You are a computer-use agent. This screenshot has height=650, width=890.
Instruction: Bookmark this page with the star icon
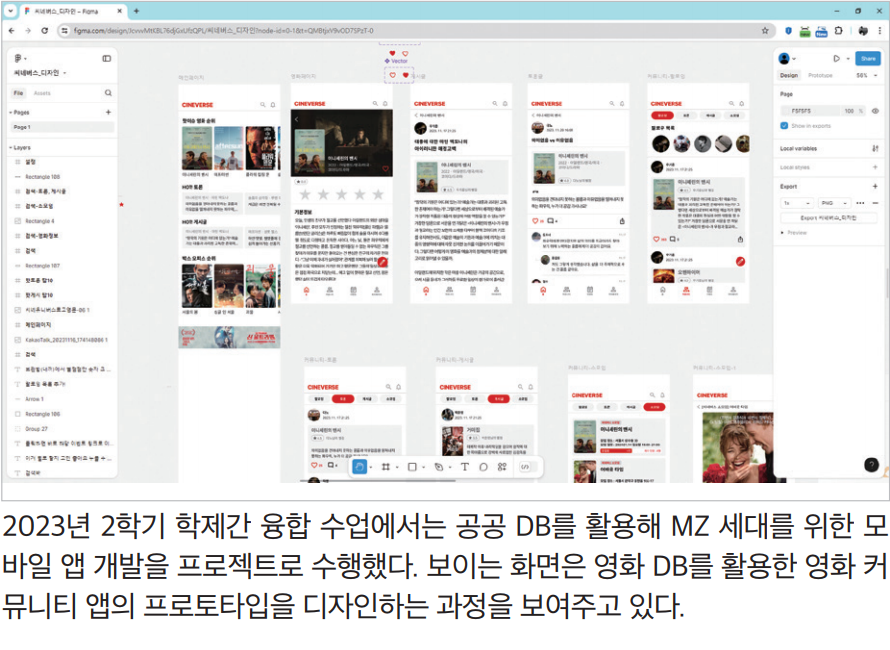(765, 31)
